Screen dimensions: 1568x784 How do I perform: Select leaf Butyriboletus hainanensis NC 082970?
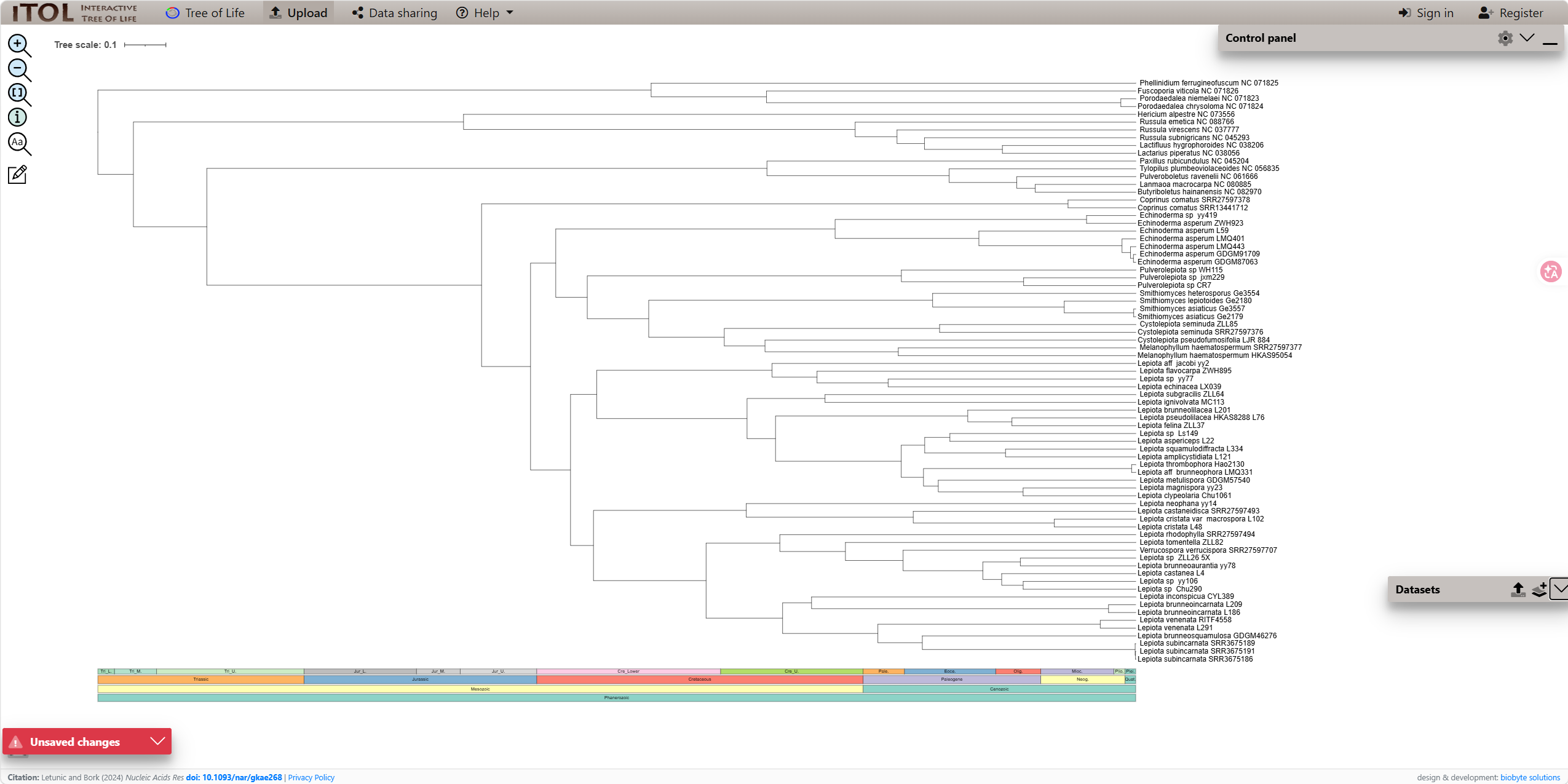1199,192
